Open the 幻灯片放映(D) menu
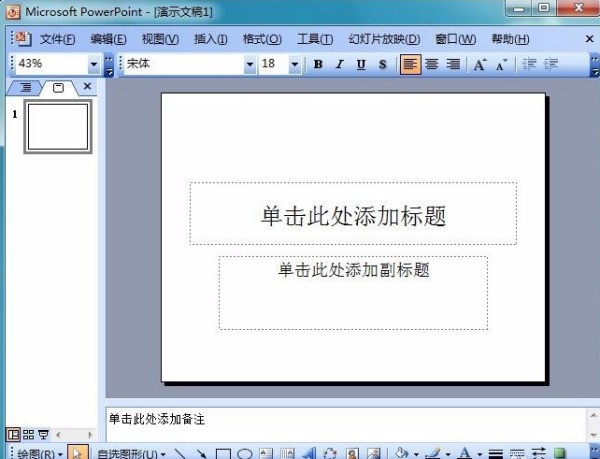 384,39
